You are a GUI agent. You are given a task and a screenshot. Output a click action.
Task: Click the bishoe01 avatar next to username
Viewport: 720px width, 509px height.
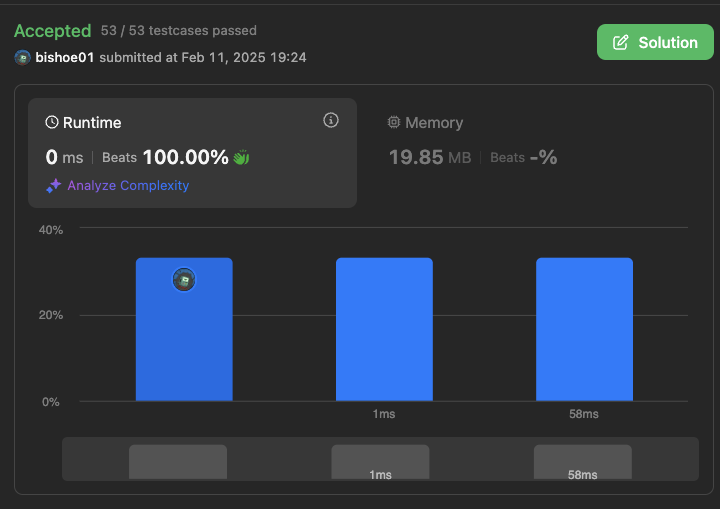[22, 57]
